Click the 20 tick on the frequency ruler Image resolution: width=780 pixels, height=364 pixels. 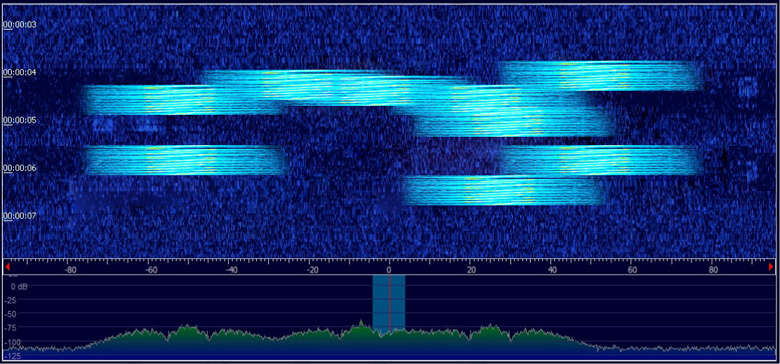tap(472, 269)
